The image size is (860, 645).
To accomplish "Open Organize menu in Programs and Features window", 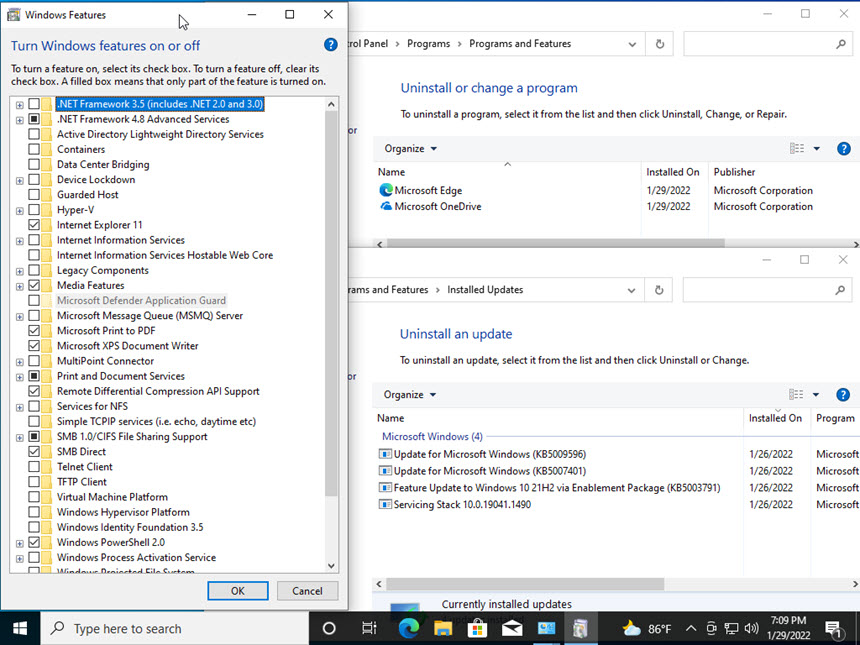I will 411,149.
